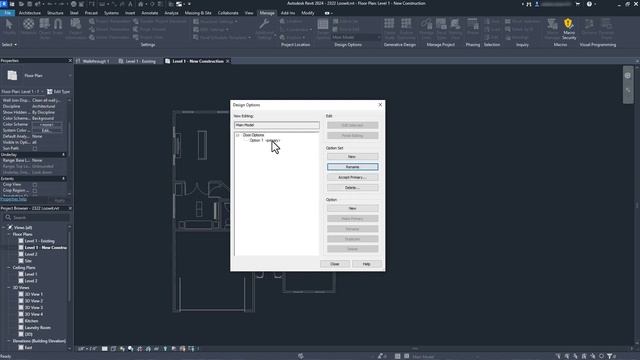Click the Help question mark icon

(589, 4)
